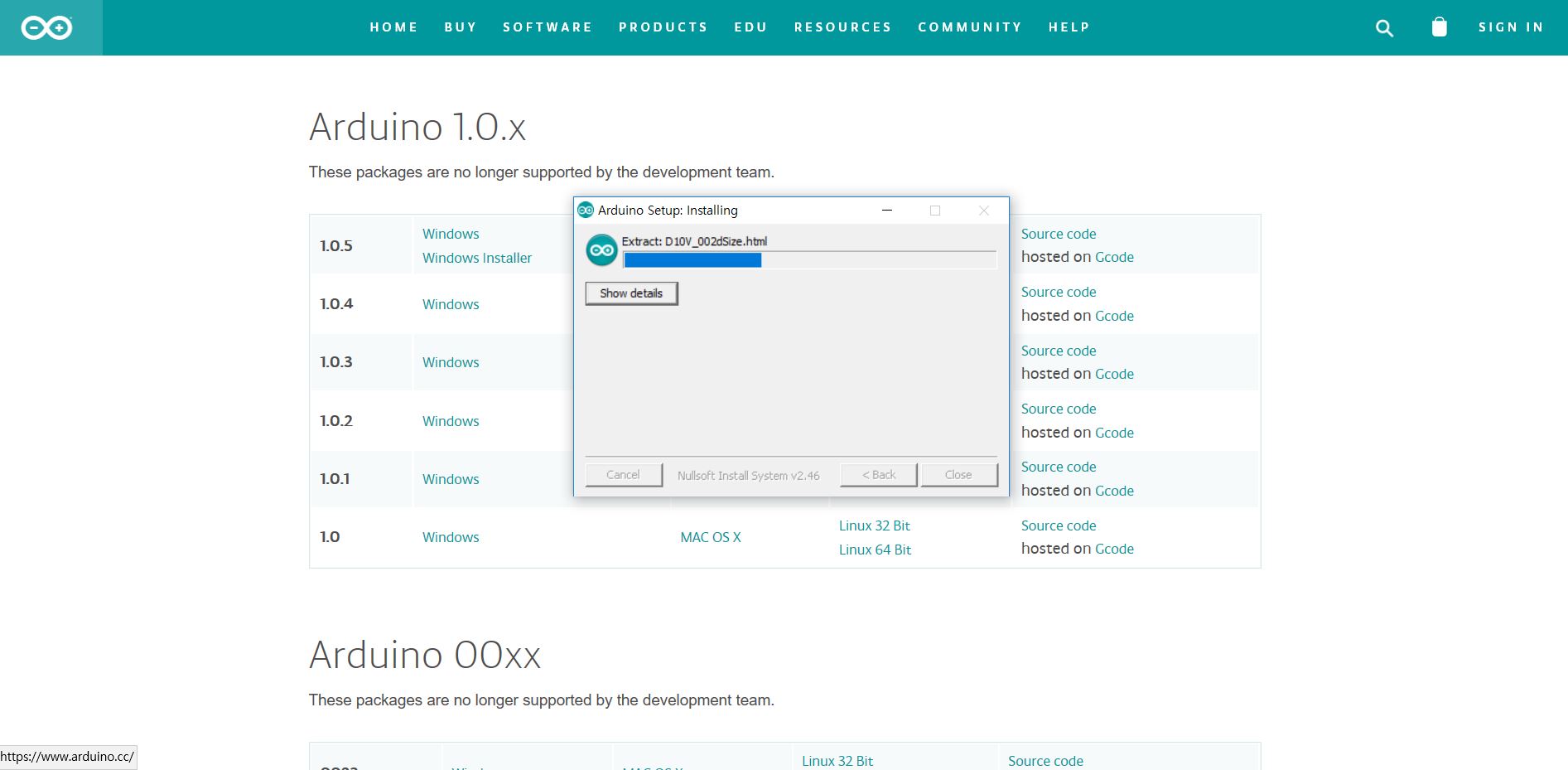Screen dimensions: 1568x770
Task: Open the HELP menu item
Action: (x=1069, y=27)
